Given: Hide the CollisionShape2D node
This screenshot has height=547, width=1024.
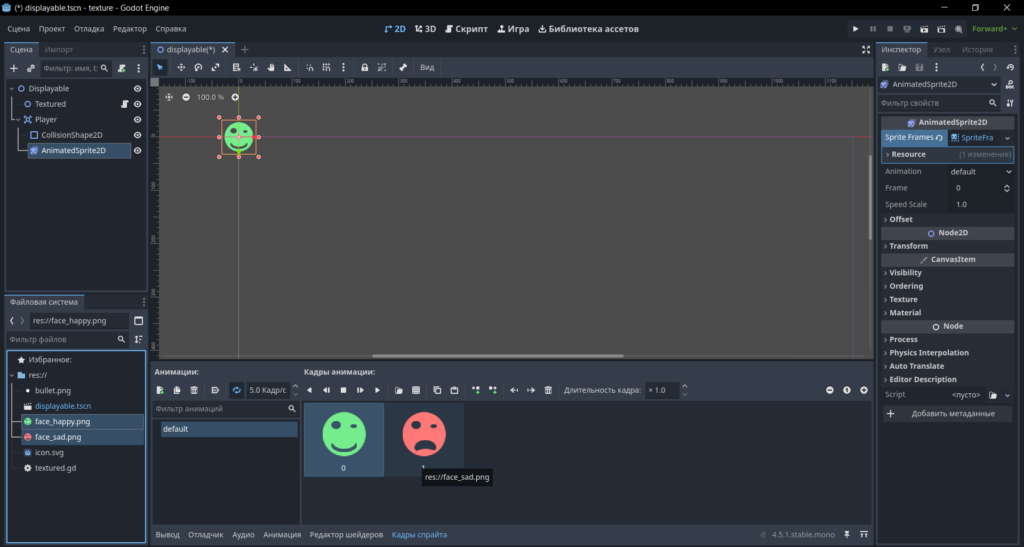Looking at the screenshot, I should click(137, 135).
